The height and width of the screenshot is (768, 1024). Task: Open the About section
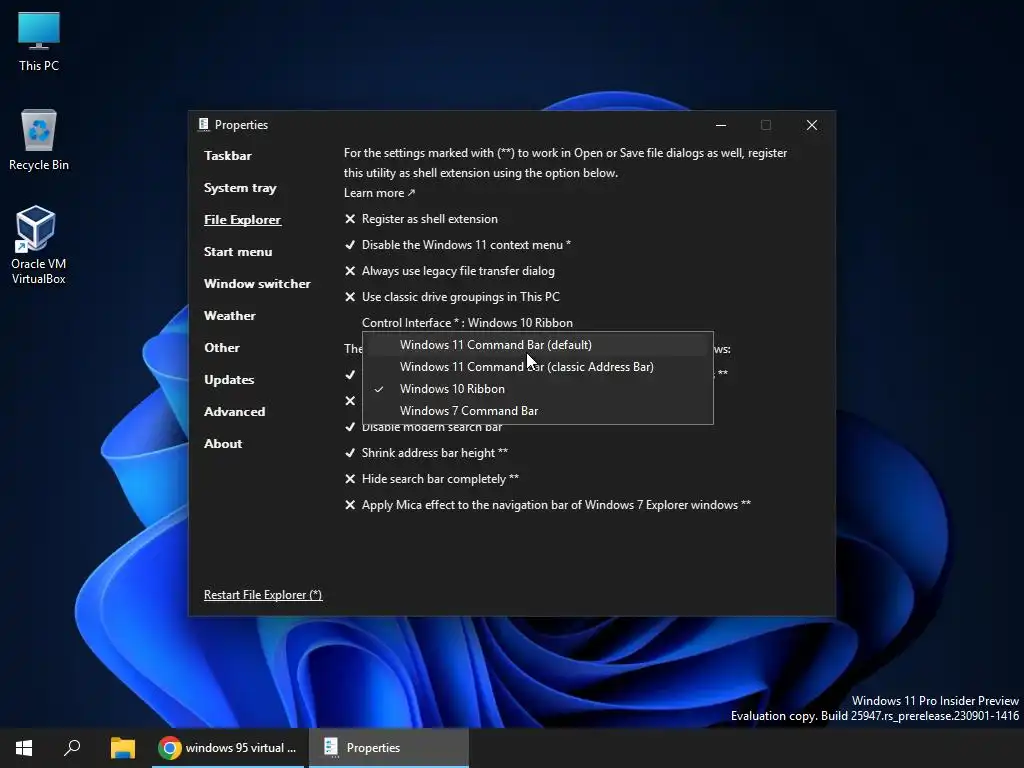[223, 444]
